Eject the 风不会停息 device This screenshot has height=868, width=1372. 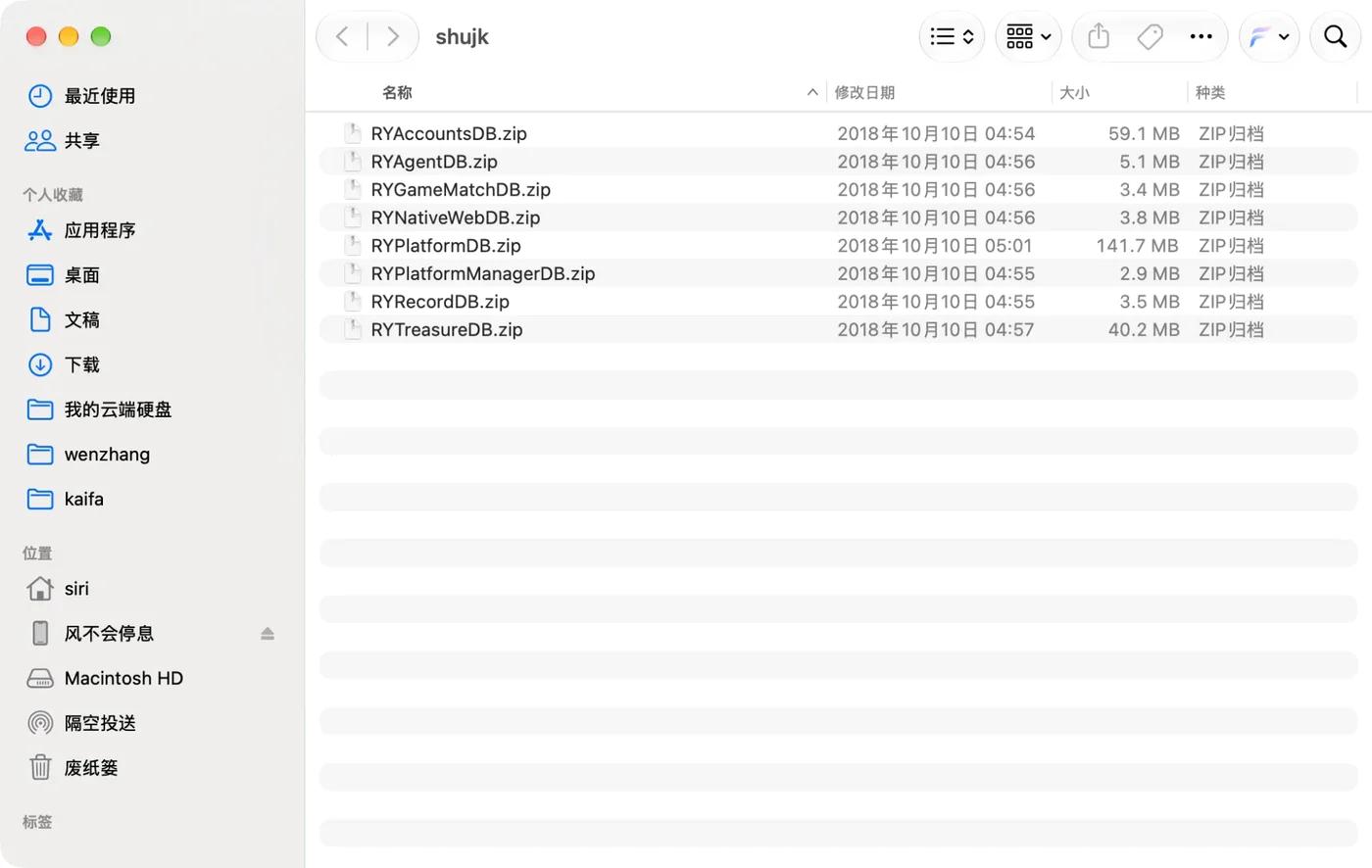point(268,634)
